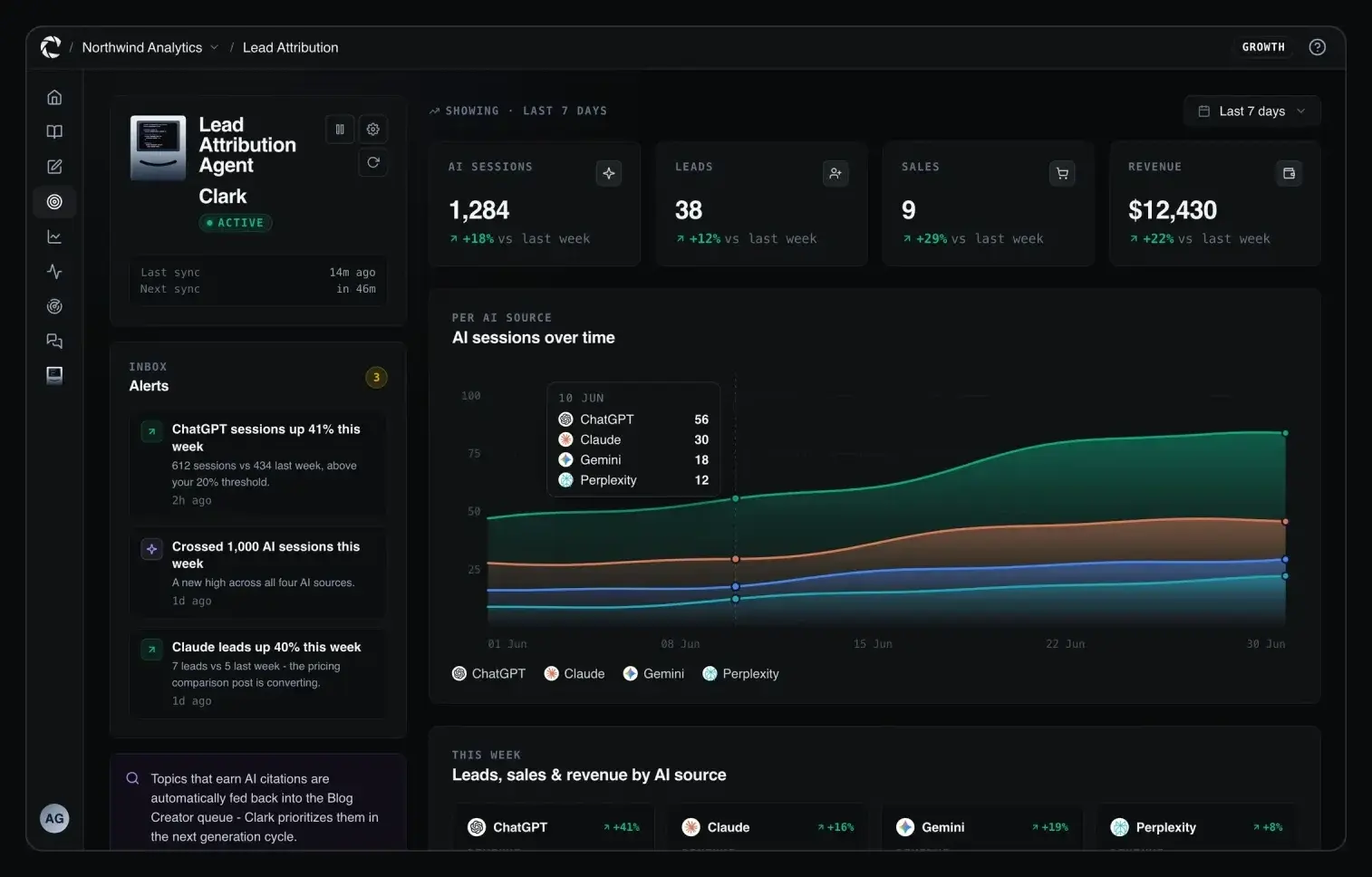Click the AI Sessions value 1,284

coord(479,210)
